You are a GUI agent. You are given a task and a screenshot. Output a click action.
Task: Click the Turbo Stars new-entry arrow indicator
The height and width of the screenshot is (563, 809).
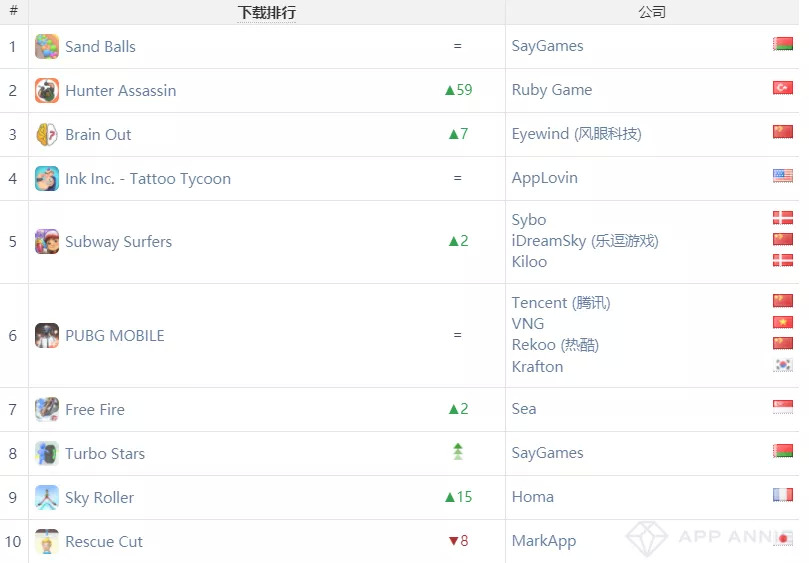458,452
